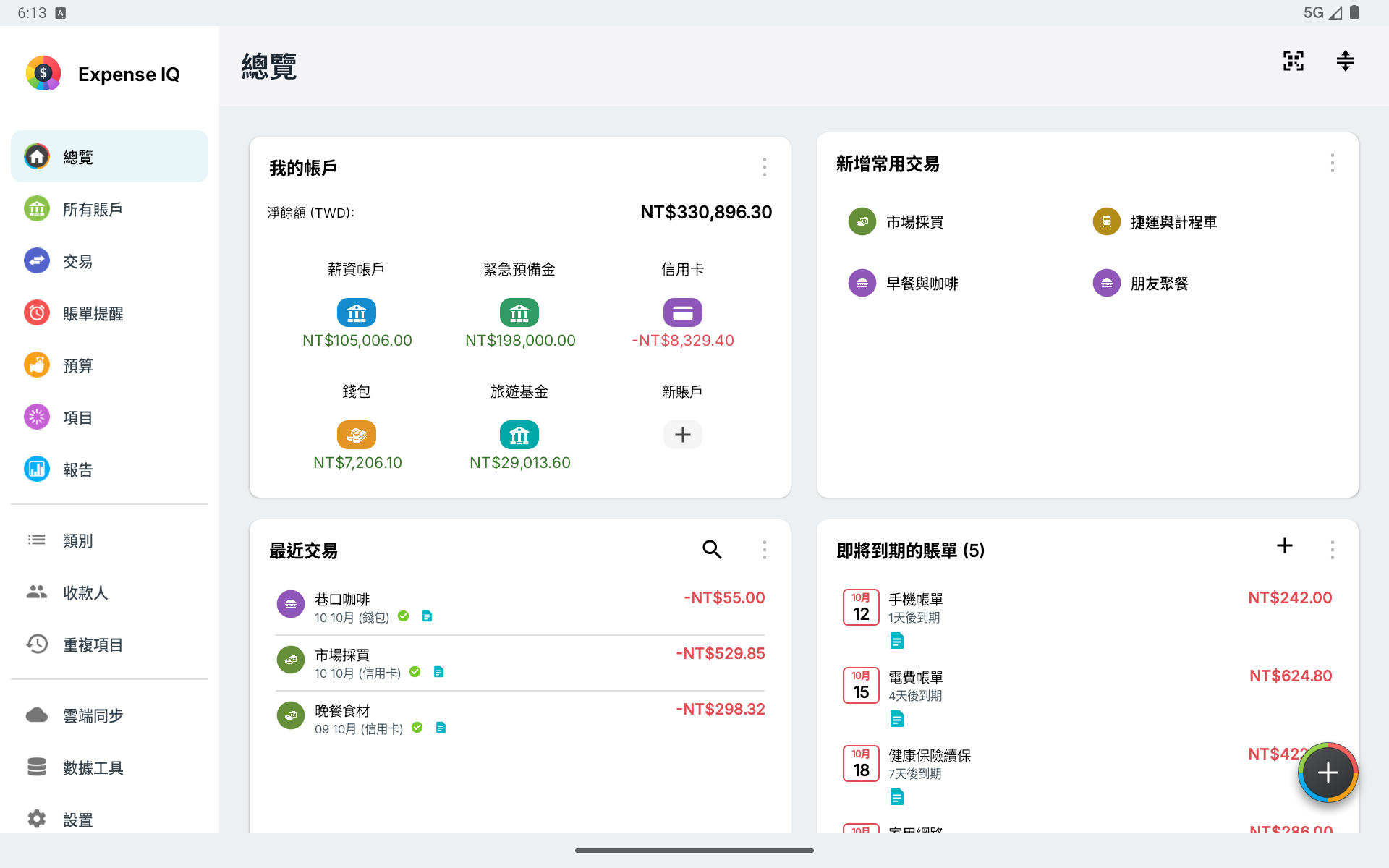Open 最近交易 card overflow menu

(x=764, y=550)
